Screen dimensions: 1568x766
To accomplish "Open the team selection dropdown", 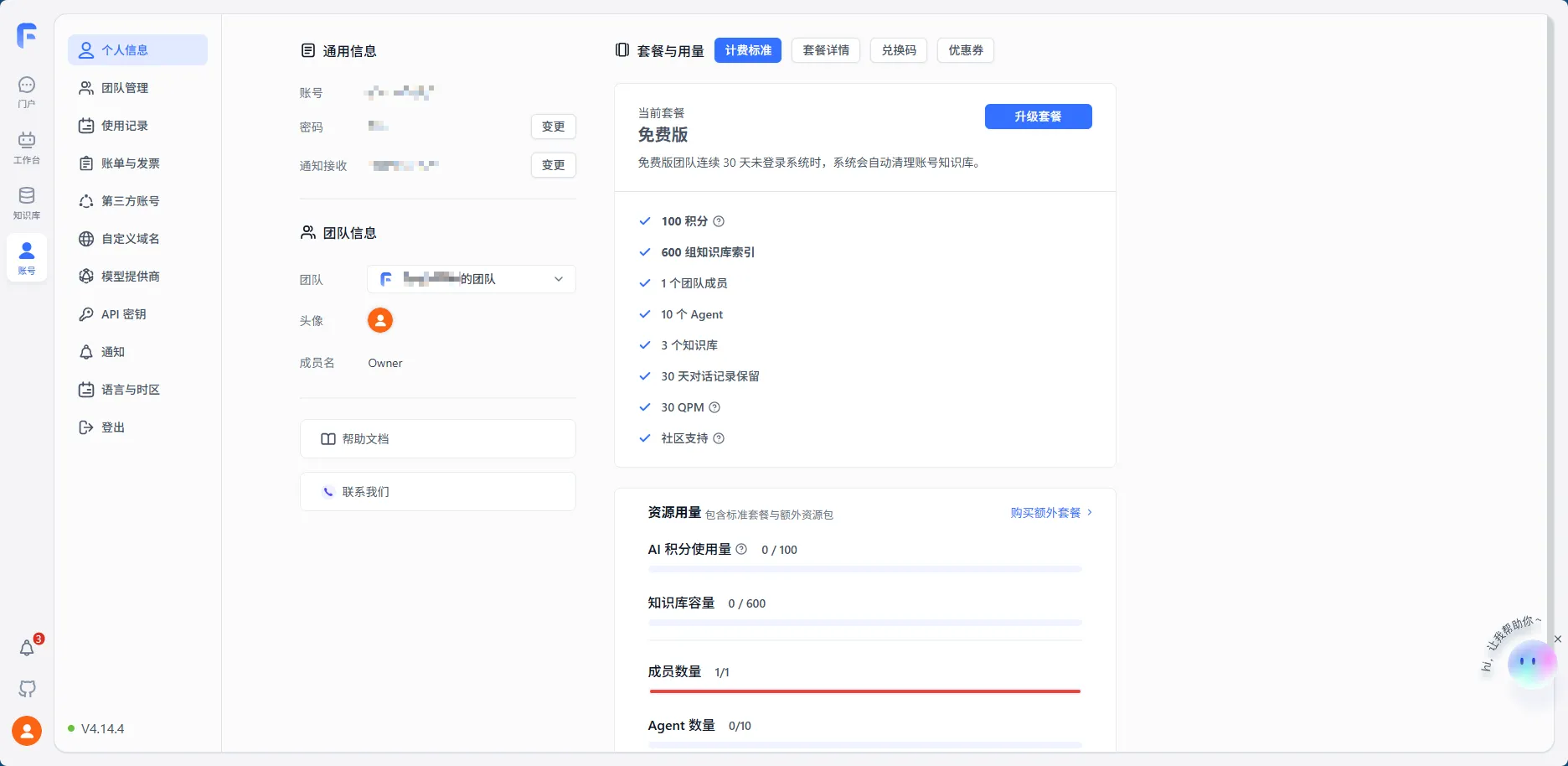I will 471,279.
